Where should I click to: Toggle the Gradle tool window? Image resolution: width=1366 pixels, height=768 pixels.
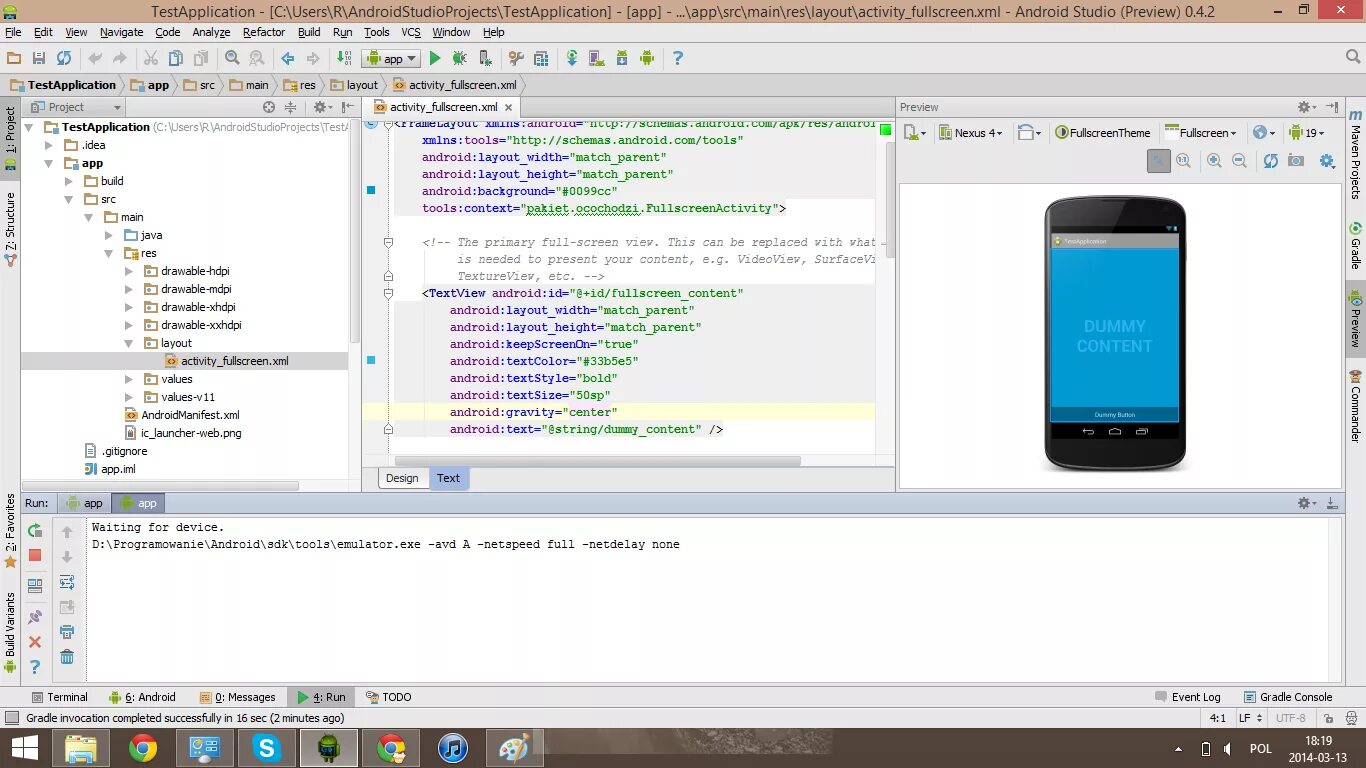pyautogui.click(x=1356, y=246)
